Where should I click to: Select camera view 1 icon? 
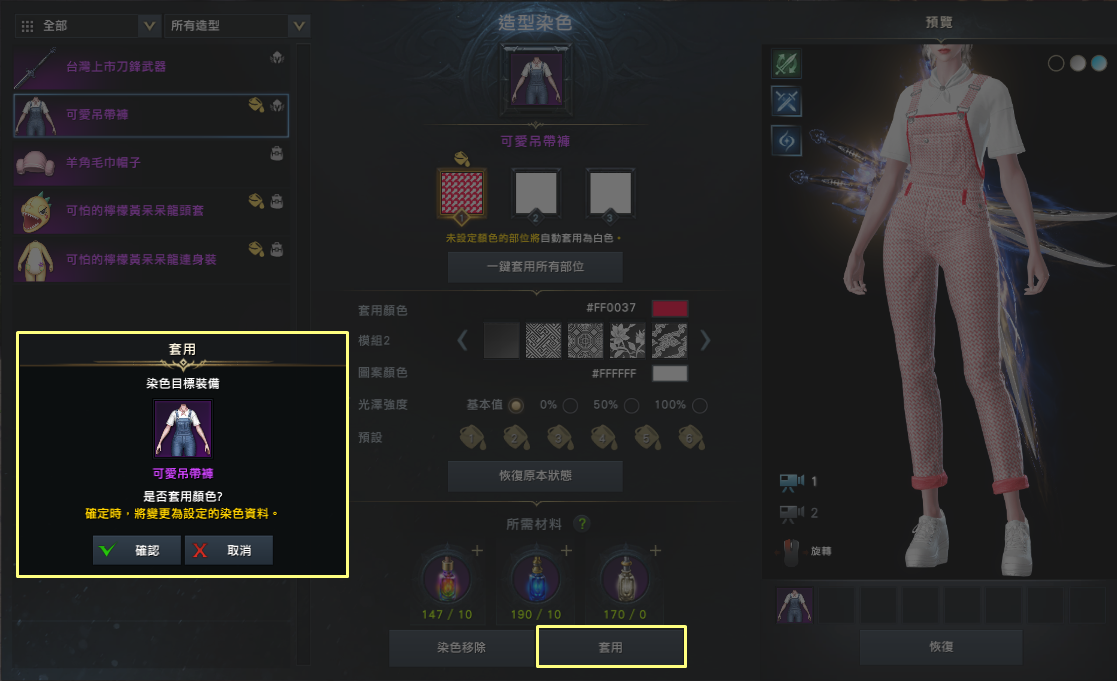pyautogui.click(x=791, y=482)
